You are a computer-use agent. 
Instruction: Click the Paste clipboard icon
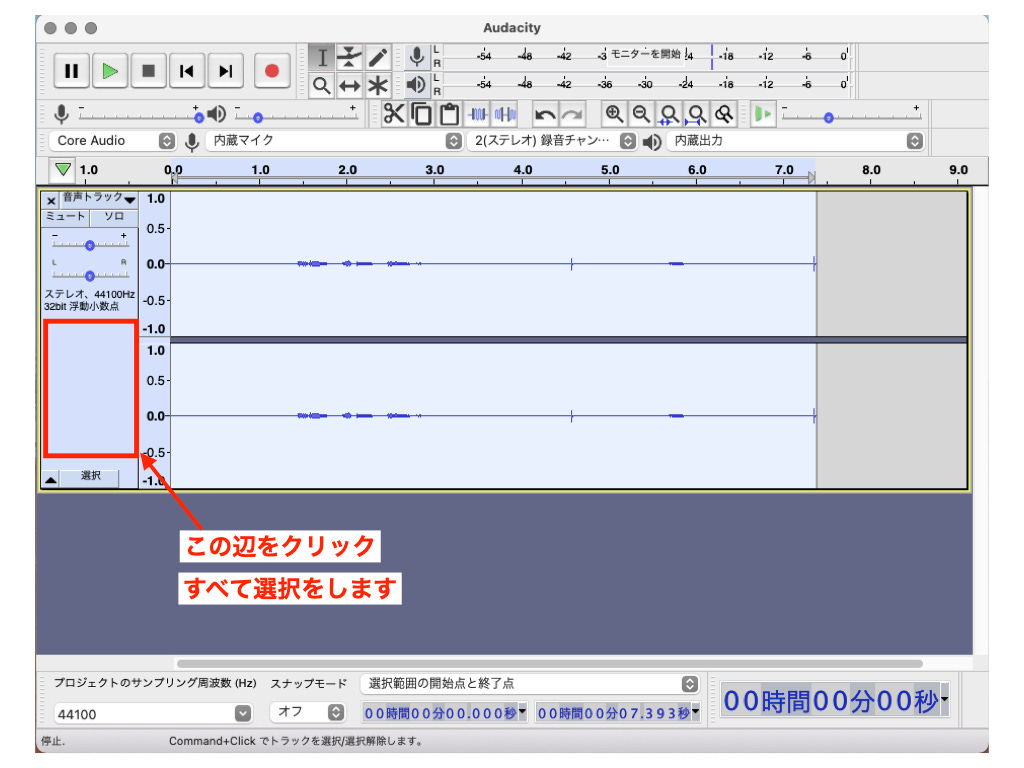click(x=449, y=114)
